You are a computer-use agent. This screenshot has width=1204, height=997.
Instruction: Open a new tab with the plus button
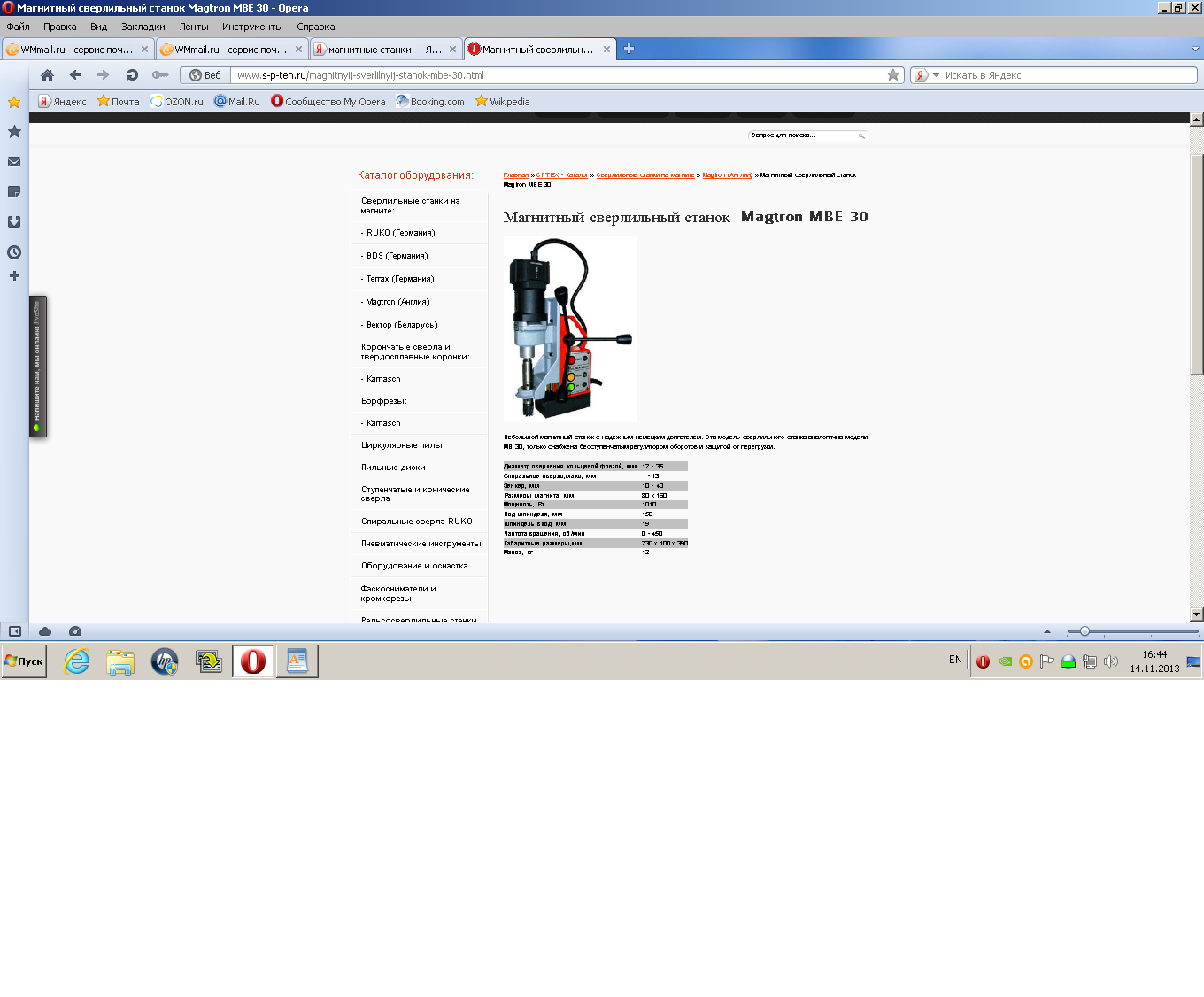[629, 49]
